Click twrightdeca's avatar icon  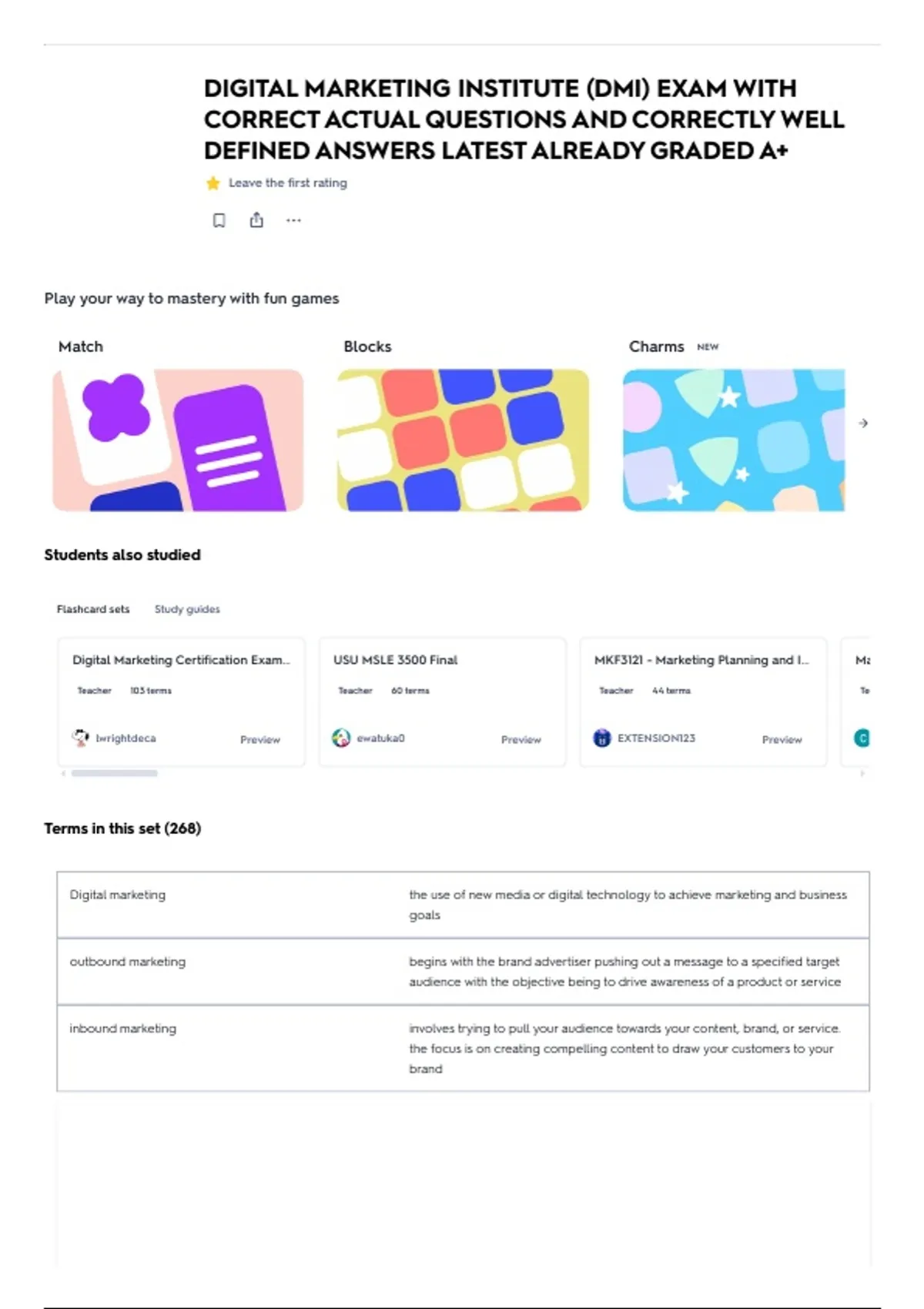pos(80,738)
